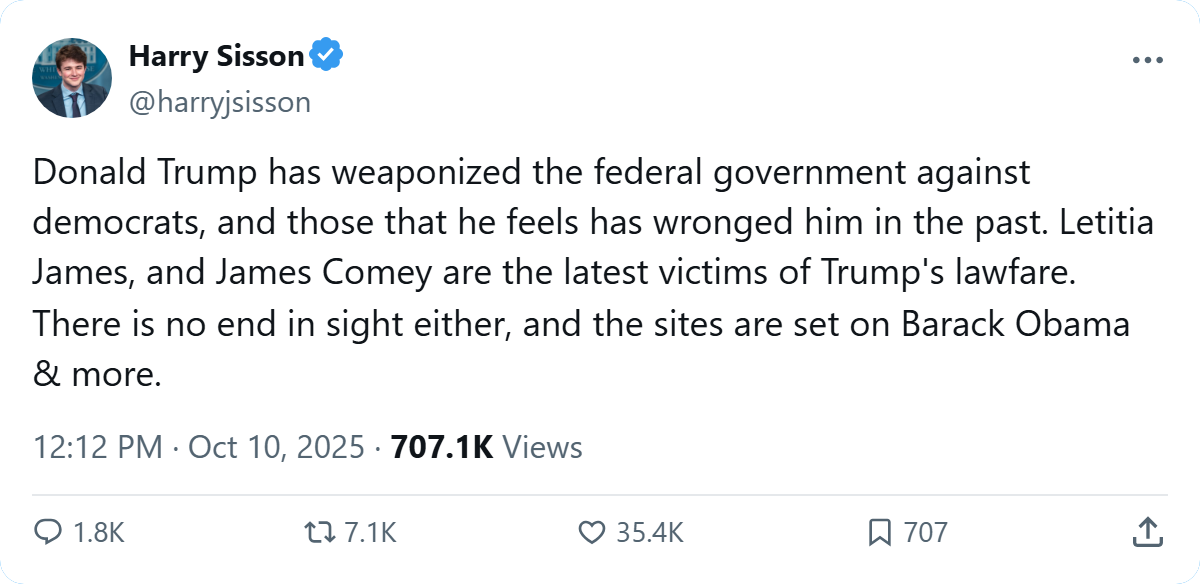Click the share upload arrow icon
This screenshot has width=1200, height=584.
point(1147,532)
